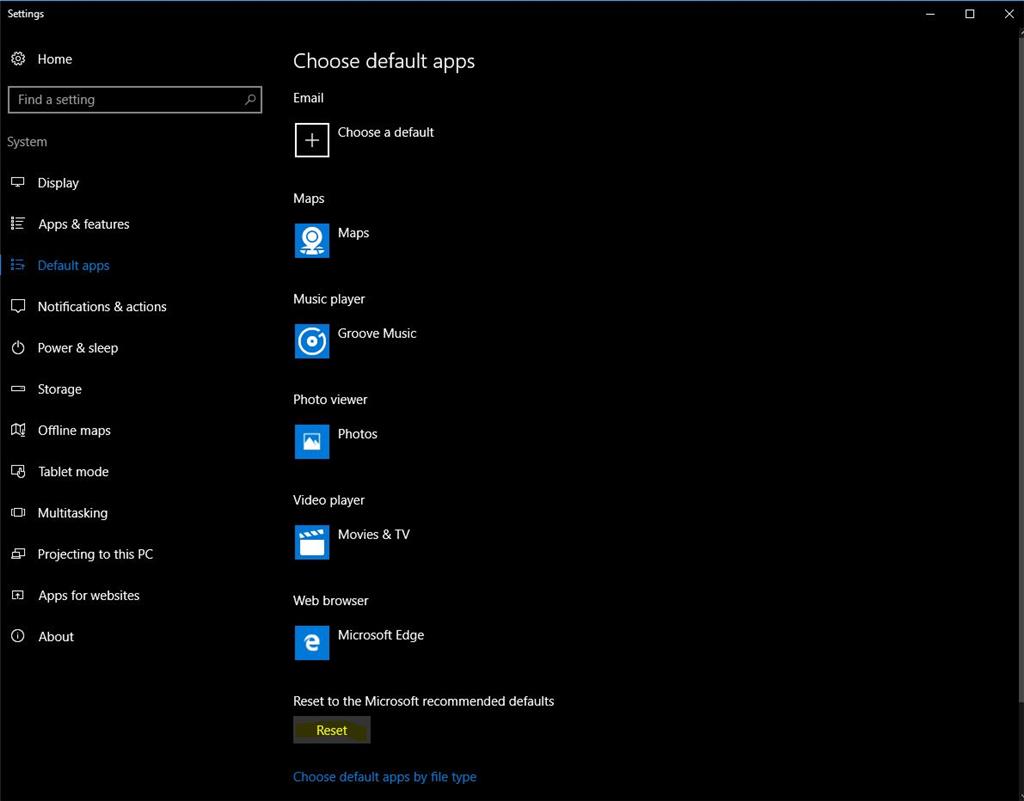This screenshot has height=801, width=1024.
Task: Click the Movies & TV app icon
Action: point(312,542)
